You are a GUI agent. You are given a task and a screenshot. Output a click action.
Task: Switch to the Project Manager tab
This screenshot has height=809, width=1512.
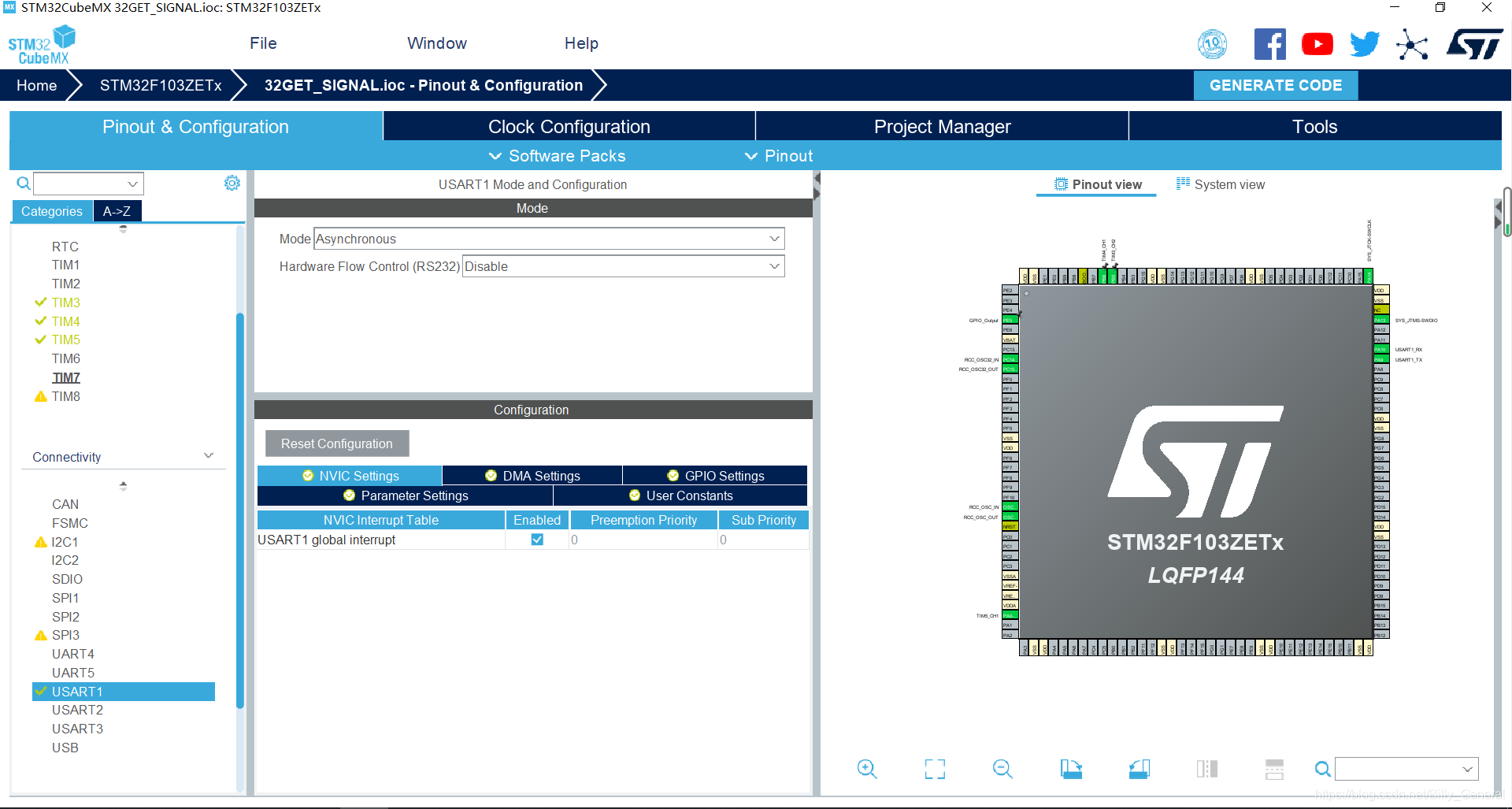942,126
